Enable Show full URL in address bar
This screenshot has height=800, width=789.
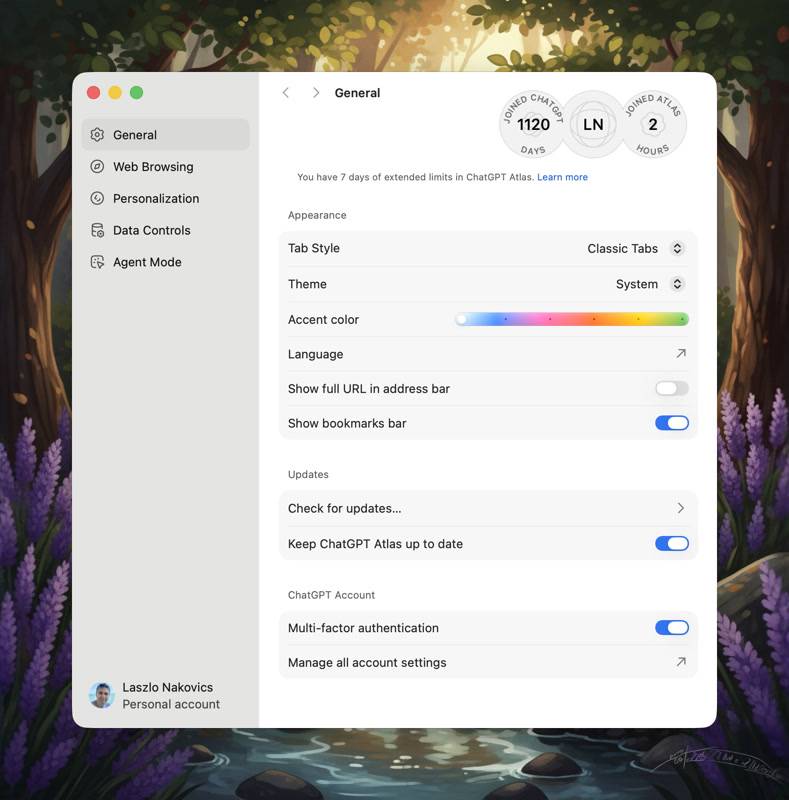pos(672,388)
